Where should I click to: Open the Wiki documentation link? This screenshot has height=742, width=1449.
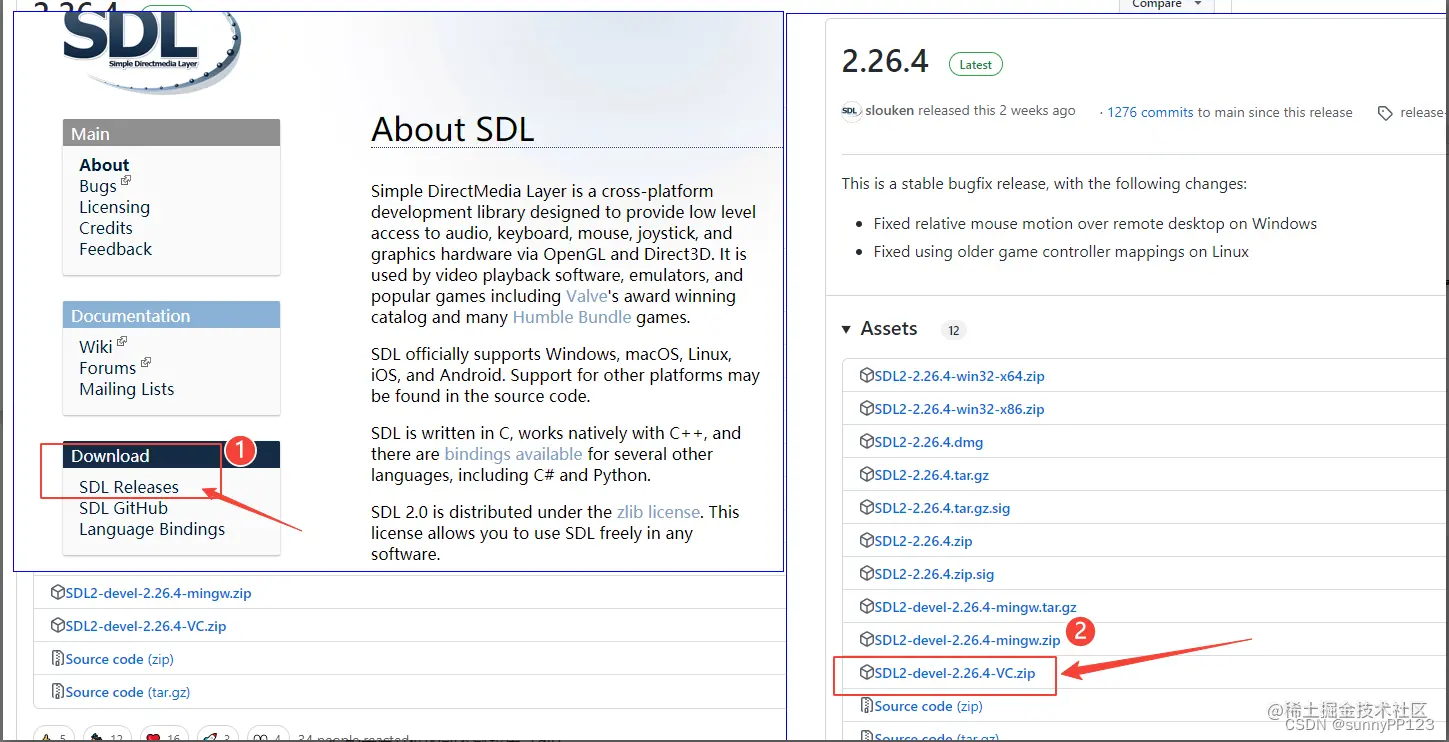(96, 347)
